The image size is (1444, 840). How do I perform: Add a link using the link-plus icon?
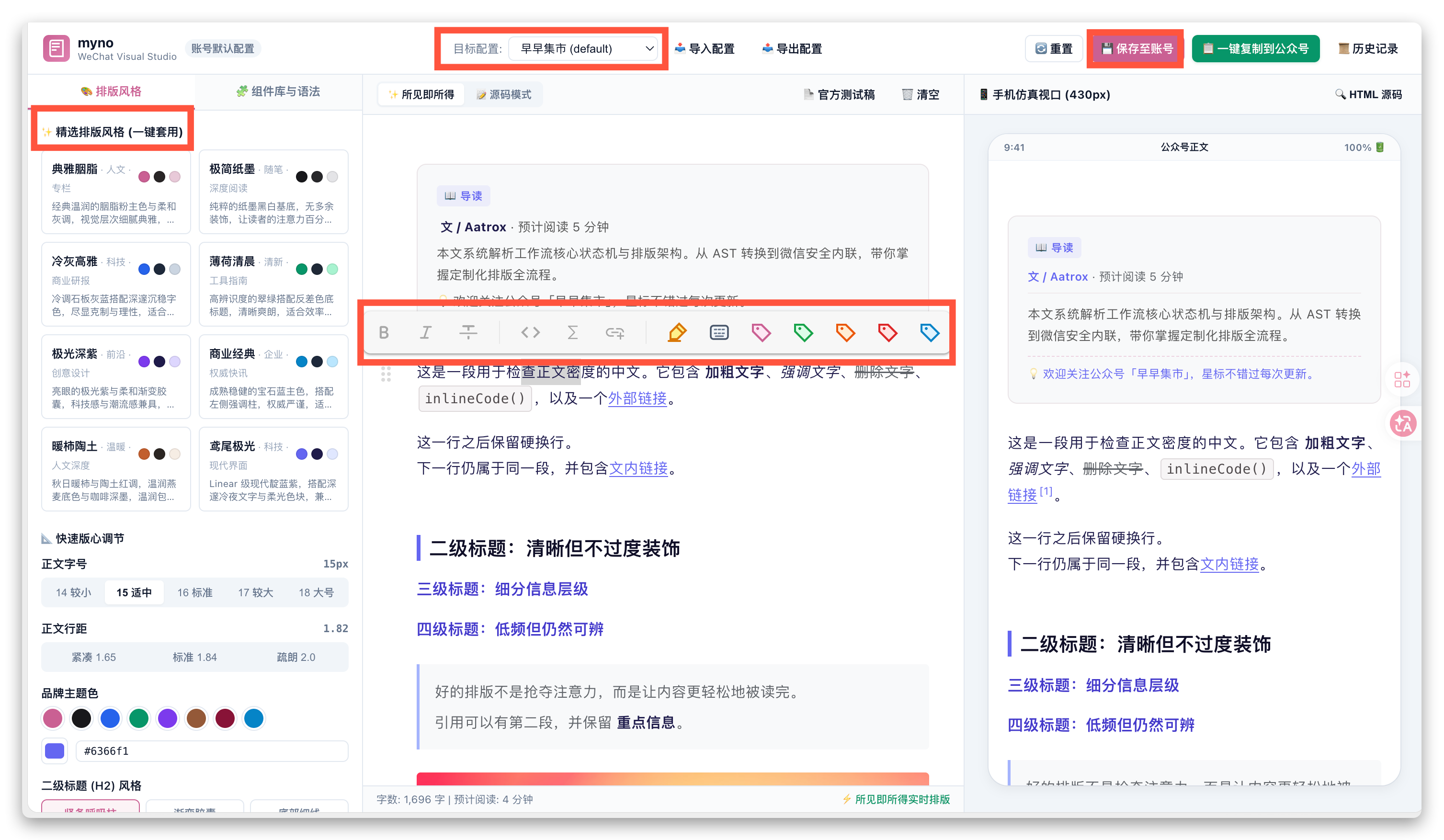(x=614, y=332)
